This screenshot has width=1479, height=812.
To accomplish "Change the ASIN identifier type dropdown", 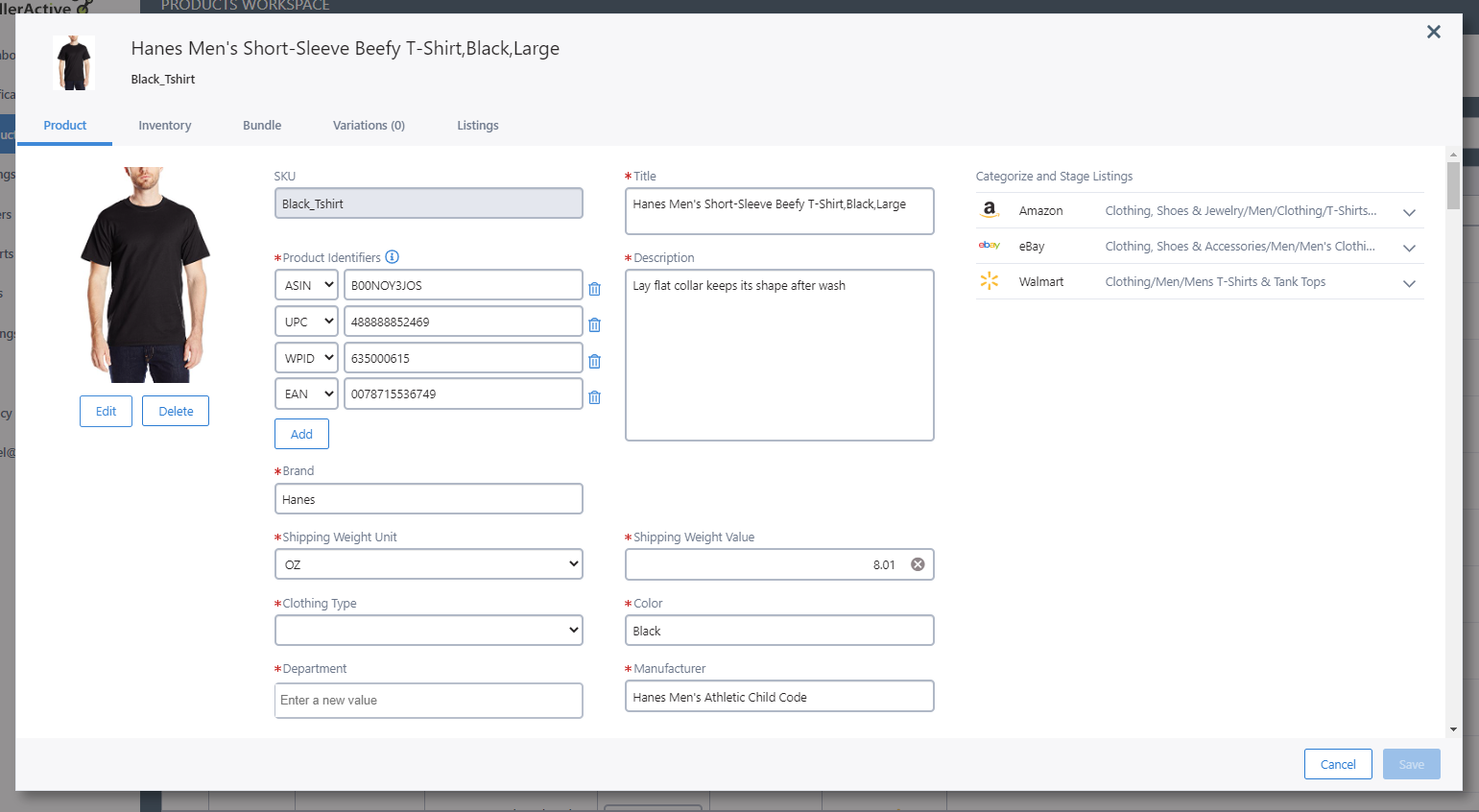I will tap(306, 285).
